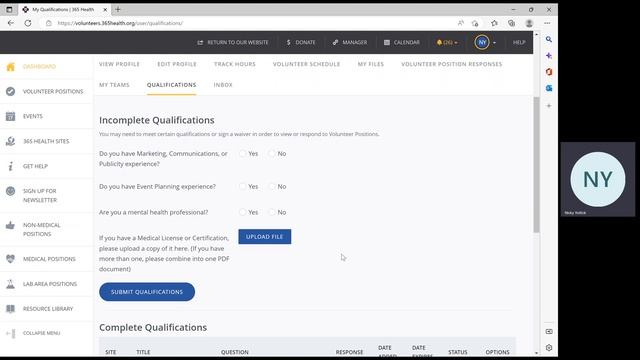Screen dimensions: 640x360
Task: Select the Qualifications tab
Action: (171, 85)
